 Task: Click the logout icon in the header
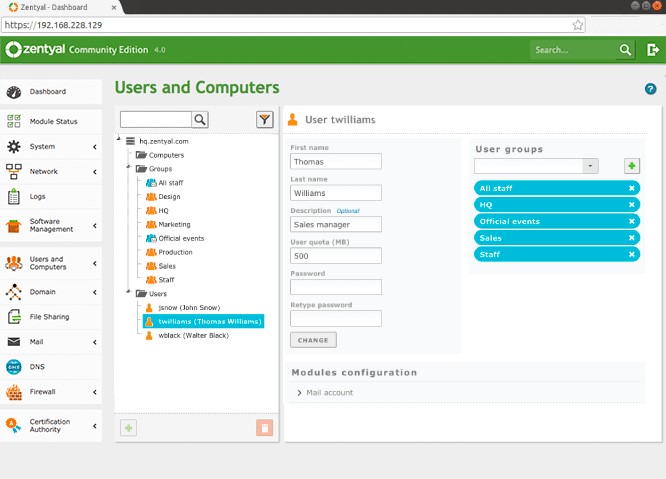tap(653, 49)
